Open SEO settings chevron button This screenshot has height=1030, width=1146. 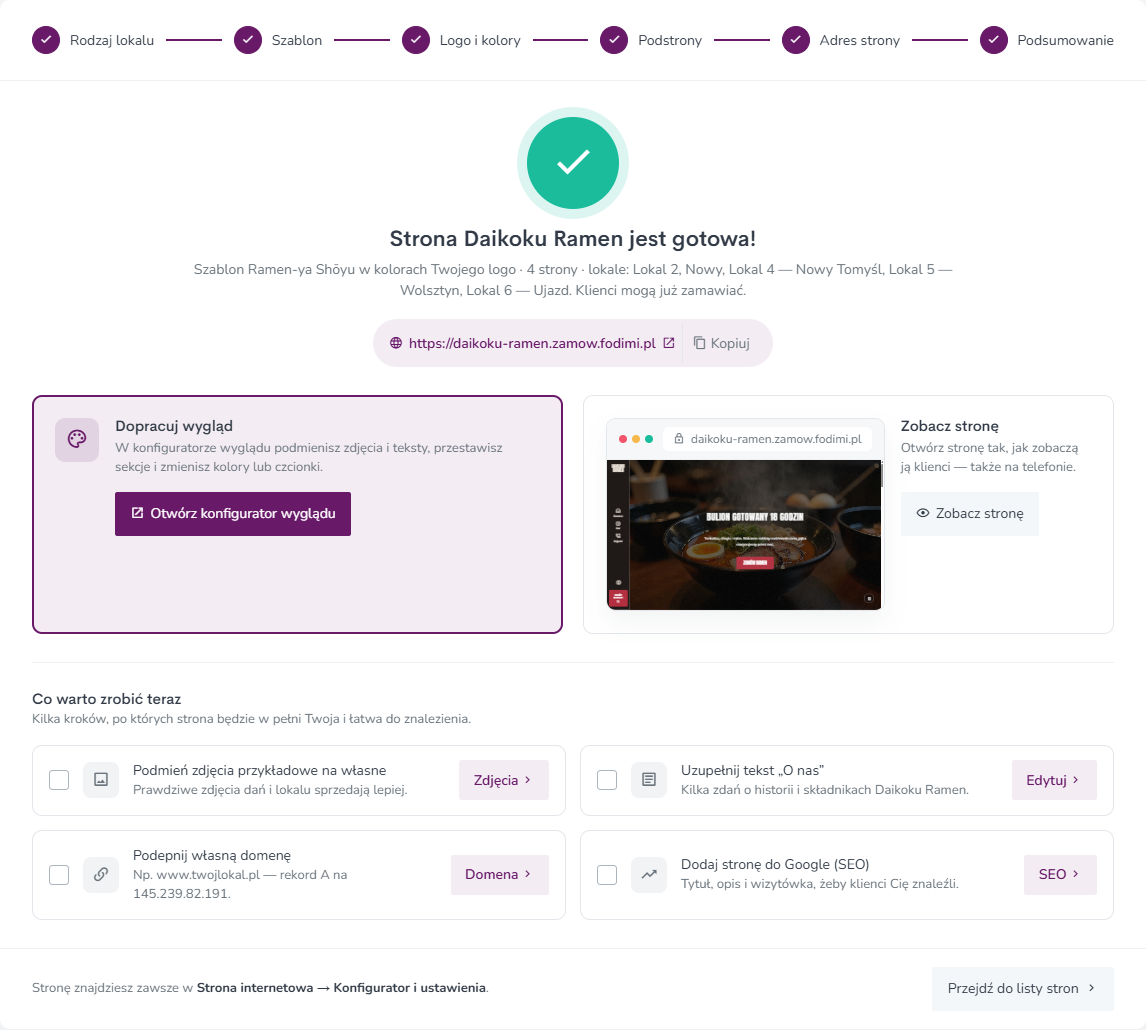(1060, 874)
